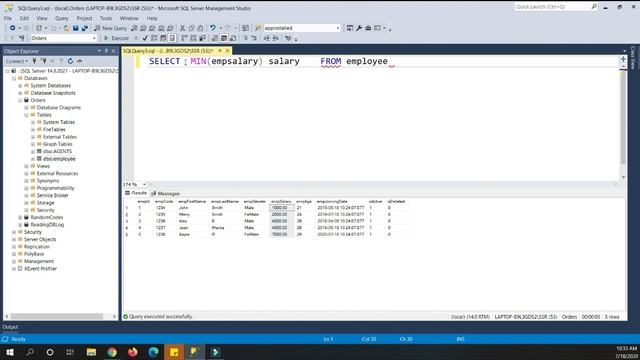This screenshot has width=640, height=360.
Task: Click the MIN keyword in the query
Action: (x=198, y=61)
